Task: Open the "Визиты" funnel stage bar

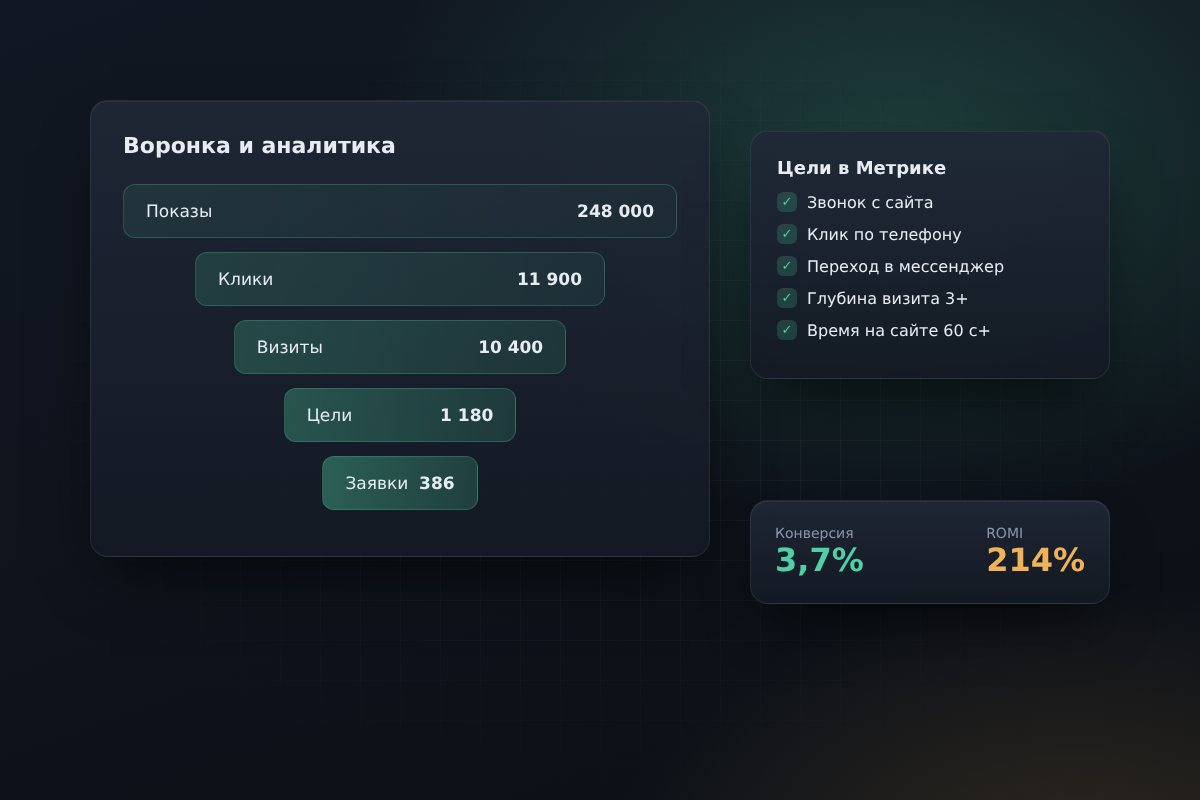Action: [400, 347]
